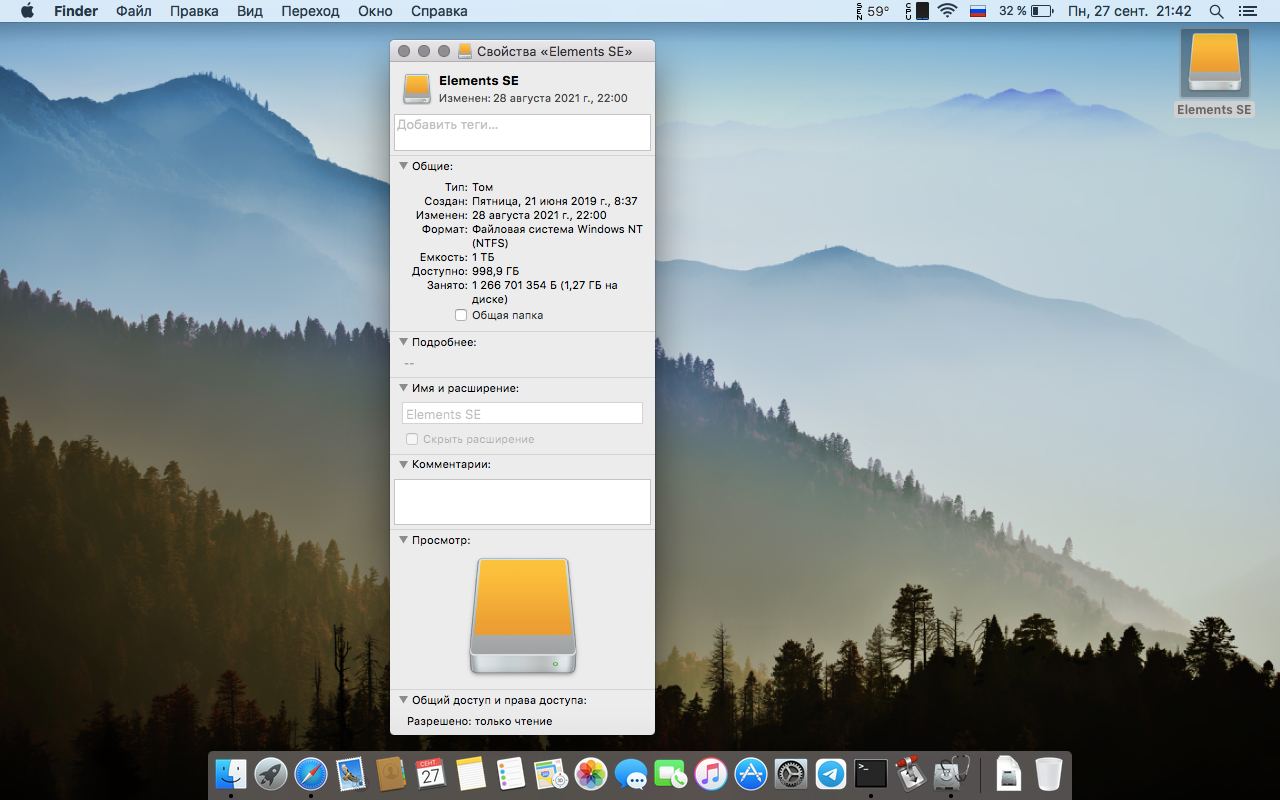Open Finder from the Dock
The width and height of the screenshot is (1280, 800).
[231, 774]
